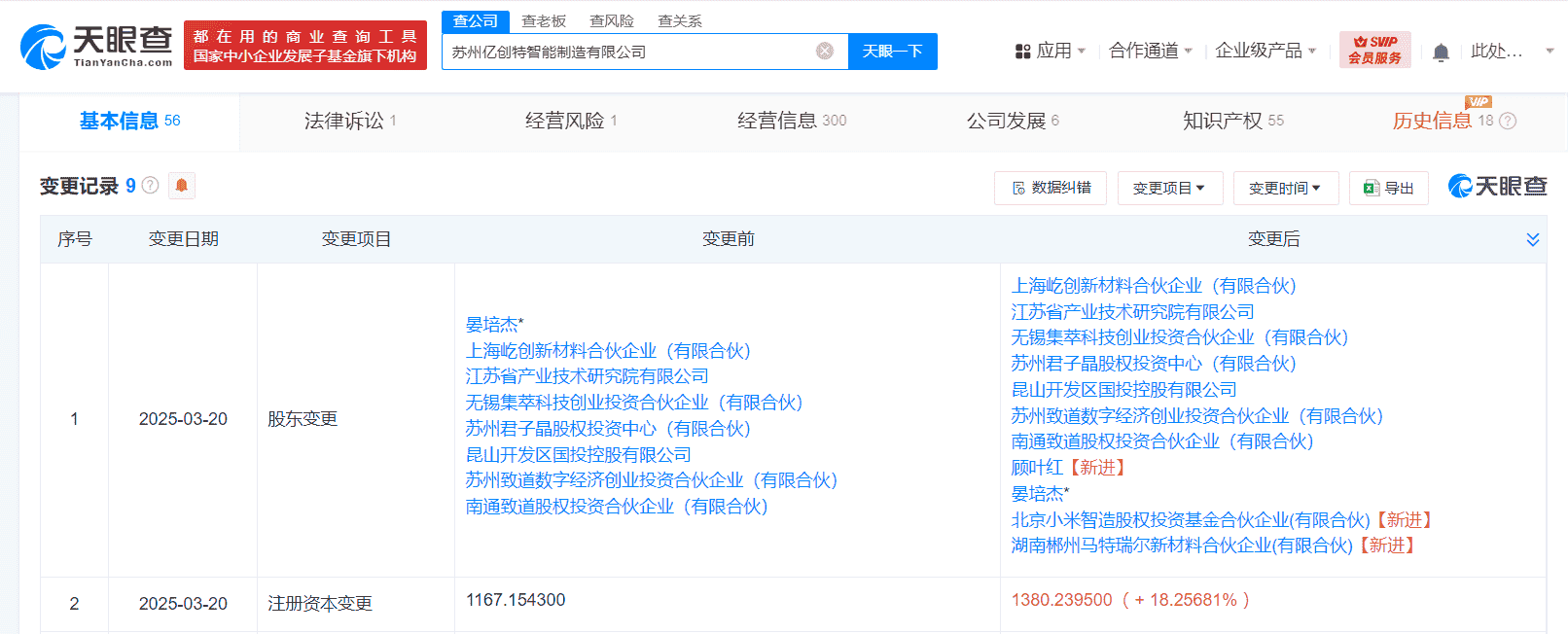Click the notification bell in top bar
The height and width of the screenshot is (634, 1568).
click(1441, 52)
